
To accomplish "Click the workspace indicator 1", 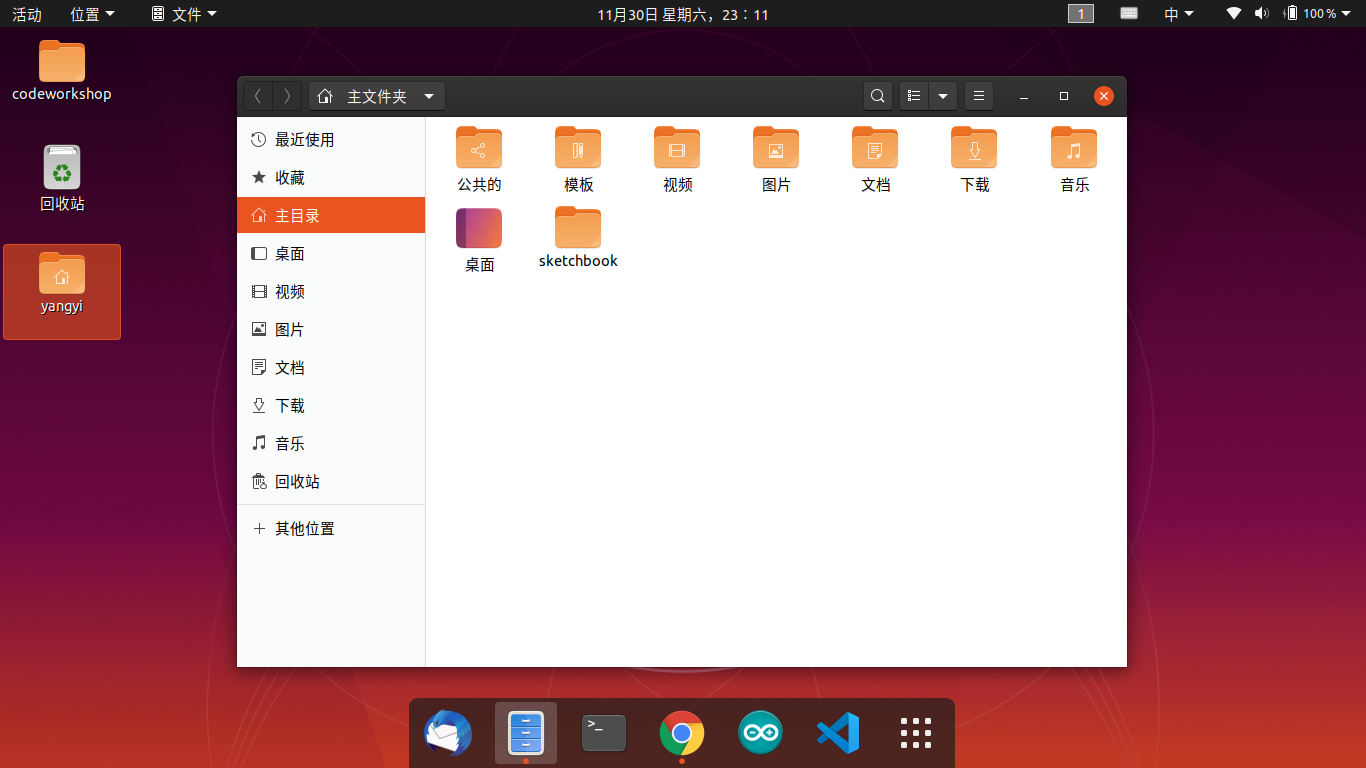I will (1081, 14).
